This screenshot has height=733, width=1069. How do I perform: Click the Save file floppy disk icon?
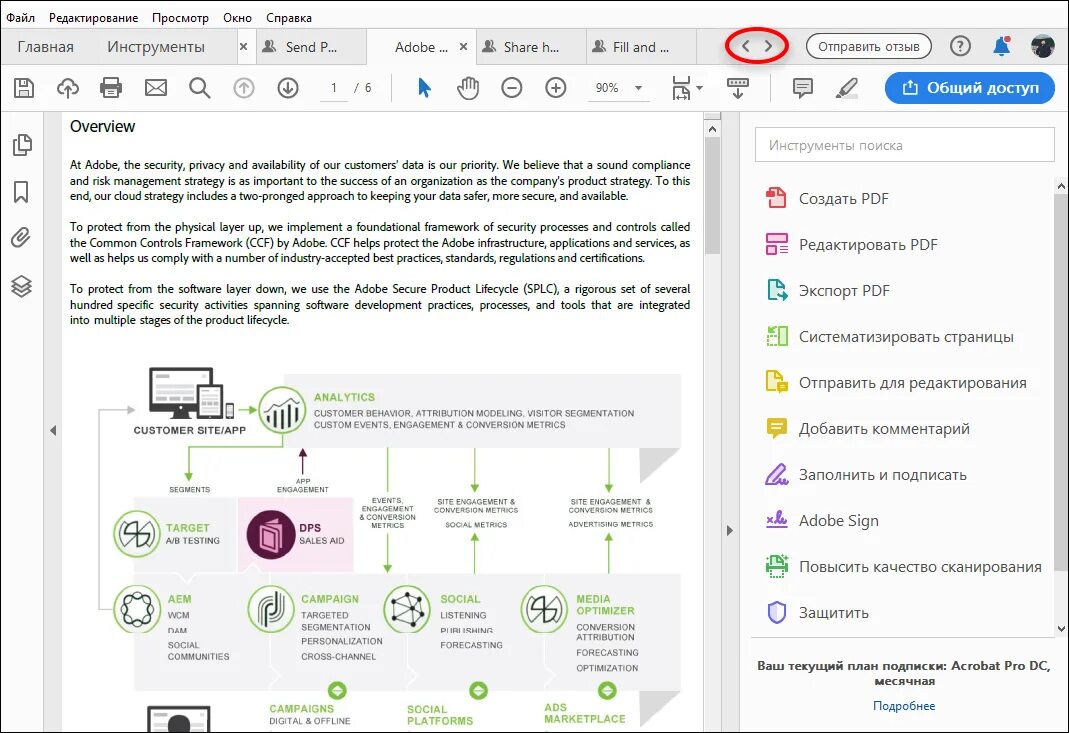(x=24, y=87)
